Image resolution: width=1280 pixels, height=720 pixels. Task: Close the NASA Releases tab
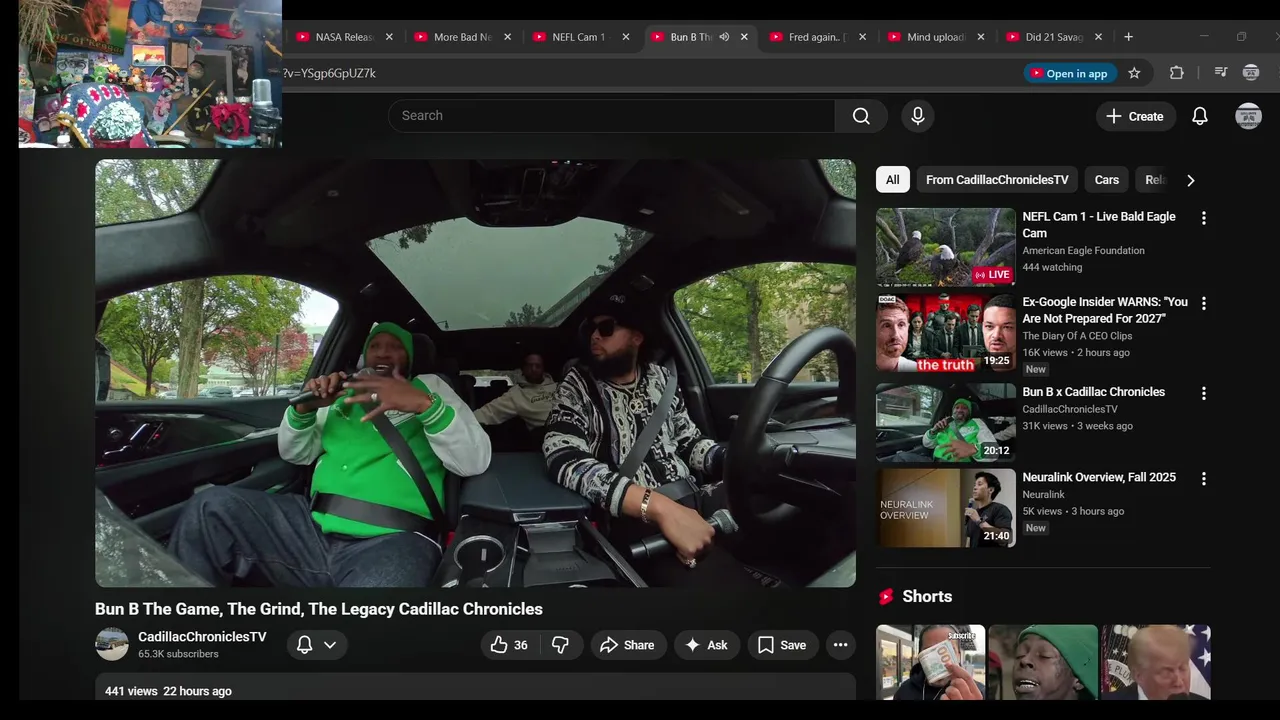[x=389, y=37]
